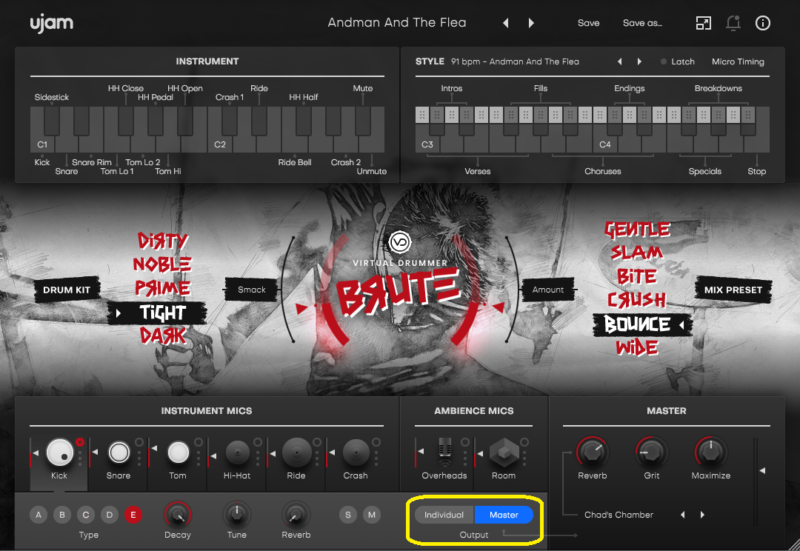
Task: Choose the Slam mix preset
Action: [637, 253]
